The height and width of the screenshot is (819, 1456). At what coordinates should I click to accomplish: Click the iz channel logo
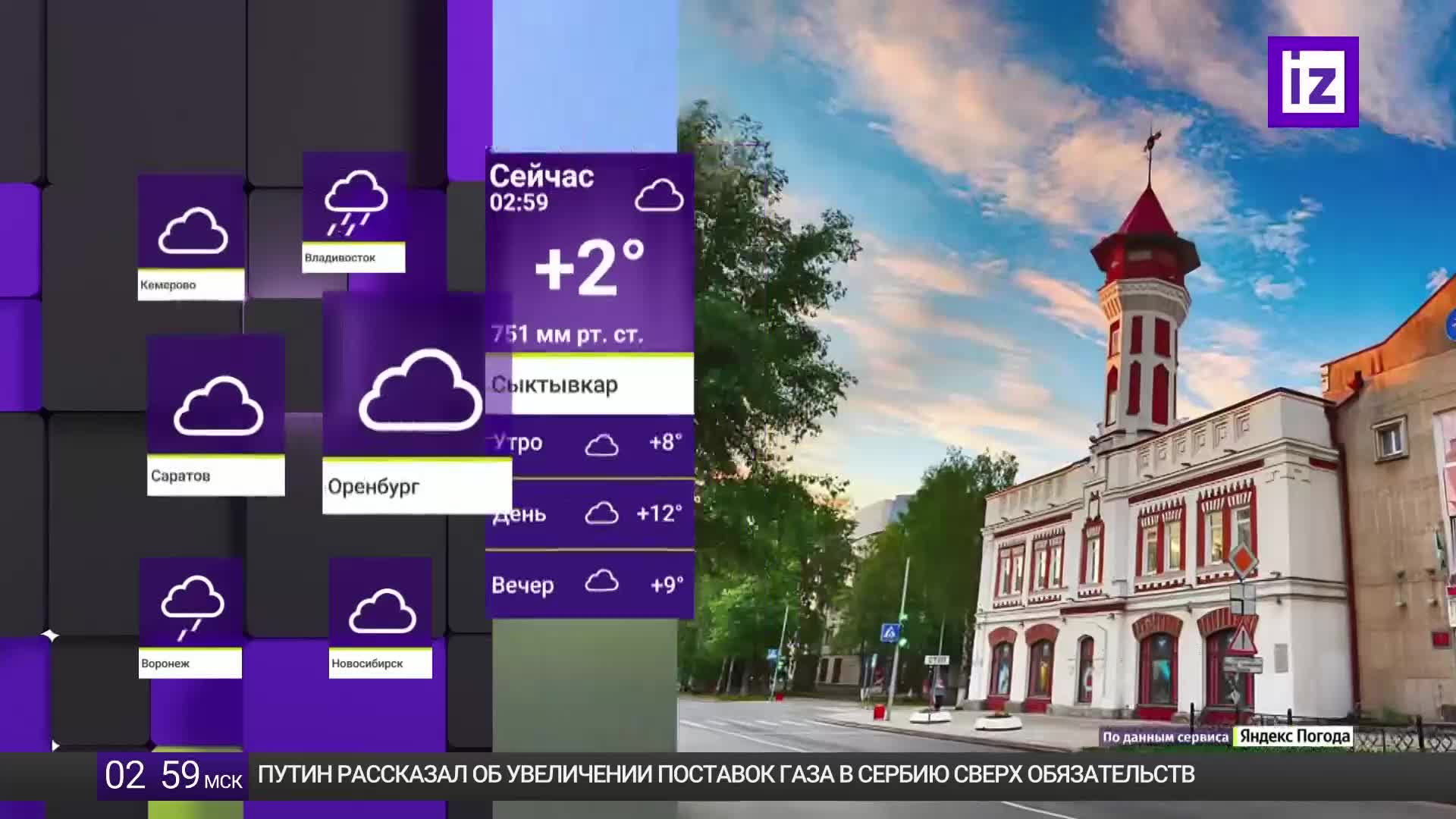coord(1313,82)
